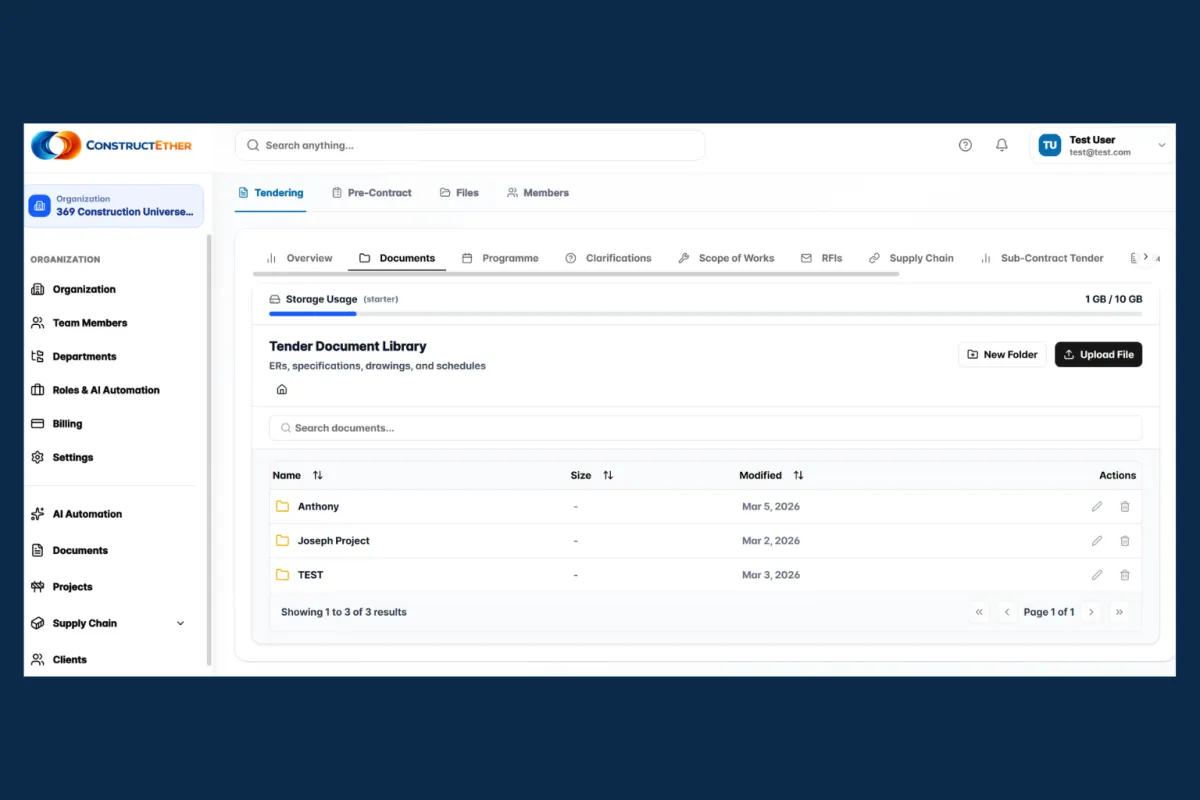Delete the Anthony folder with trash icon
This screenshot has height=800, width=1200.
1125,507
